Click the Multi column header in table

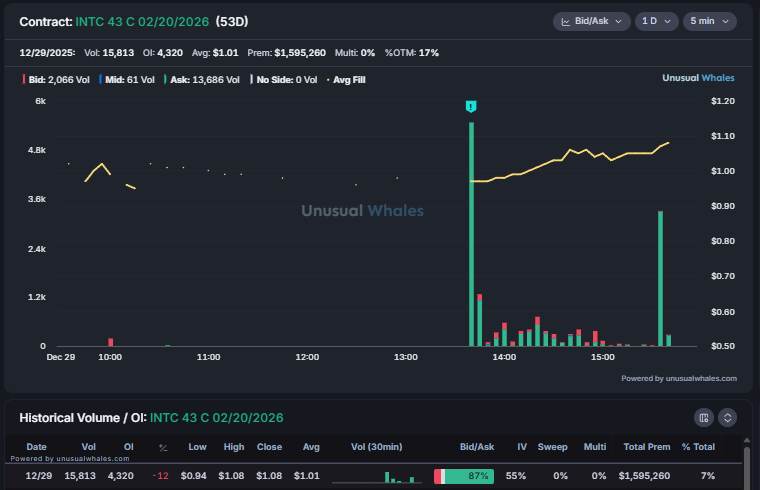(x=595, y=447)
